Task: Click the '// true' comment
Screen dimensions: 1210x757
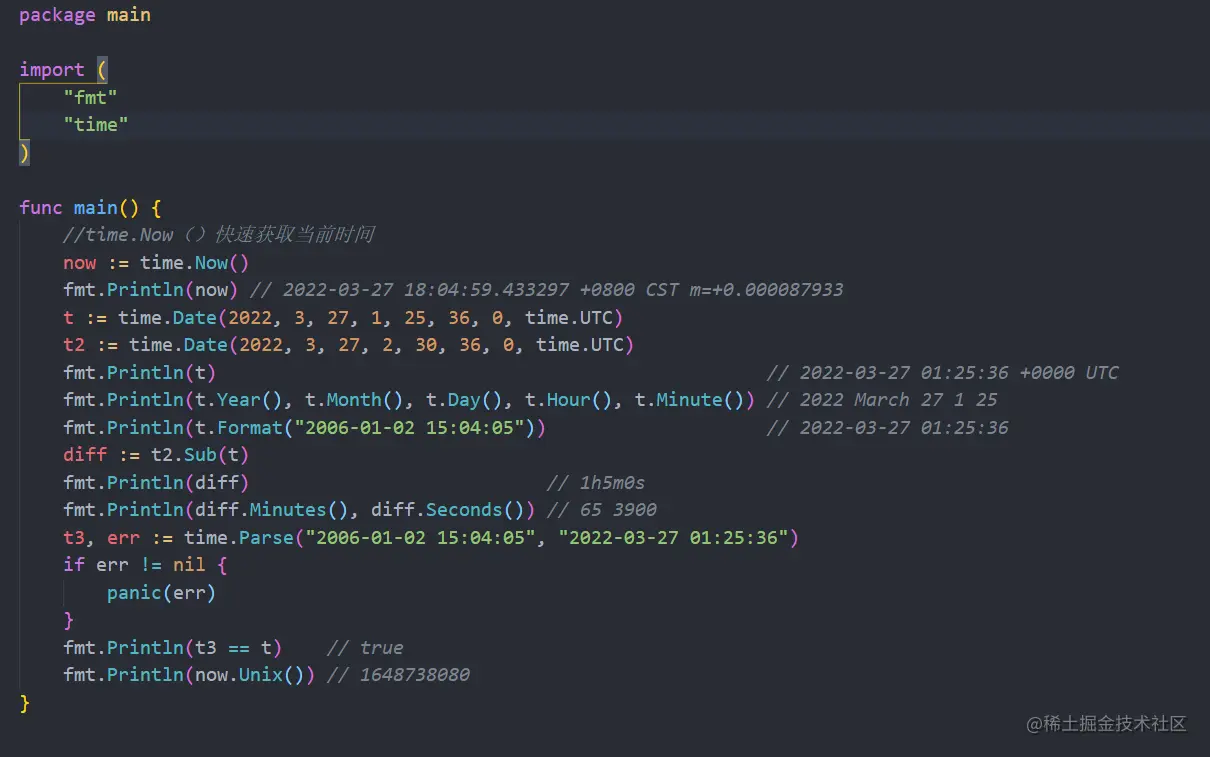Action: [x=365, y=647]
